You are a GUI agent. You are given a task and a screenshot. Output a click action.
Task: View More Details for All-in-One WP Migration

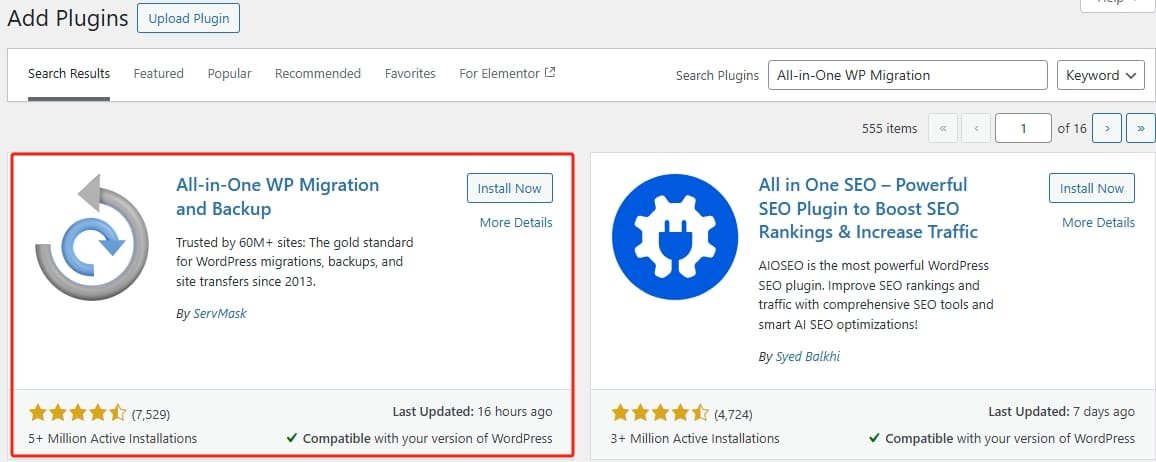(x=516, y=223)
